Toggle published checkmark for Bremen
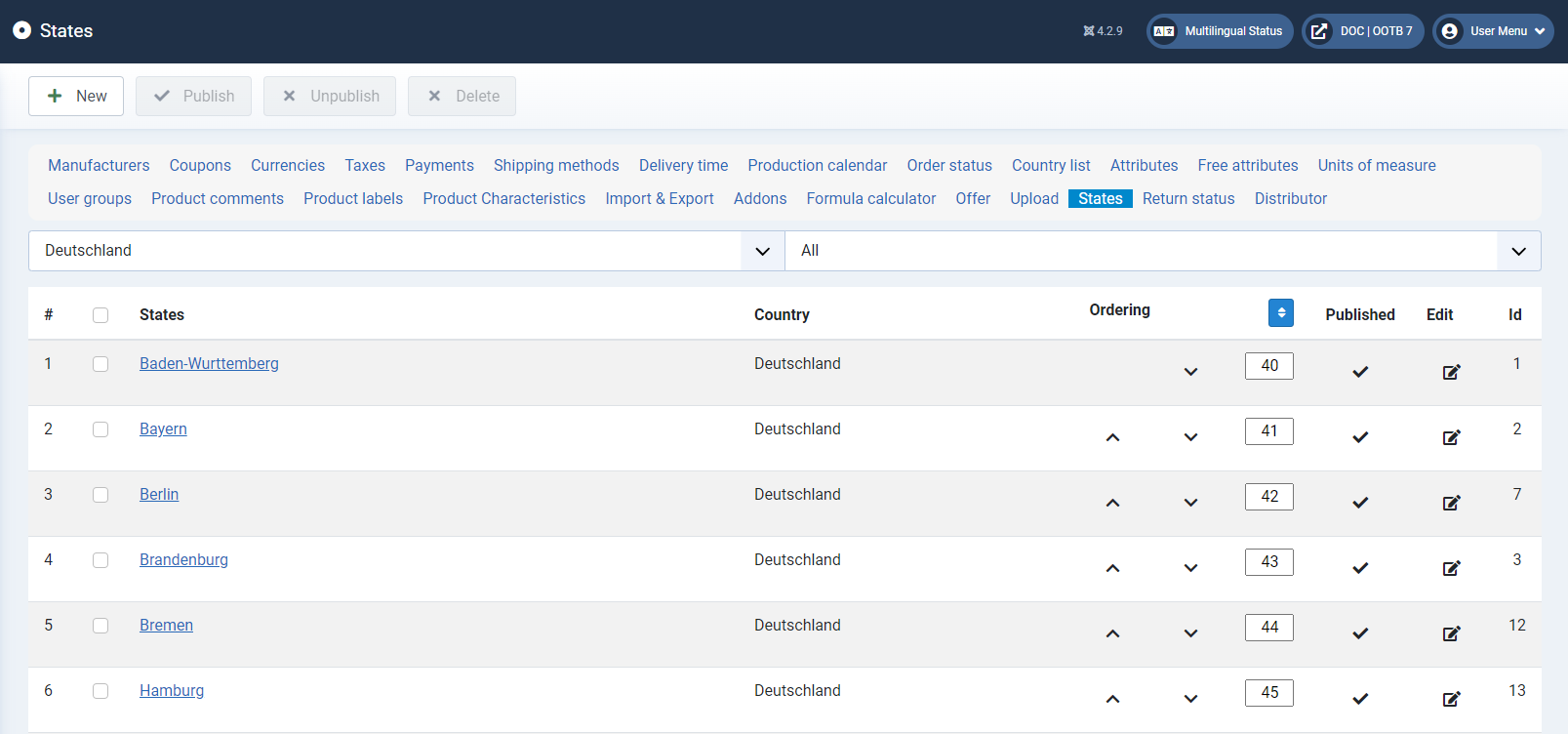Viewport: 1568px width, 734px height. tap(1360, 633)
